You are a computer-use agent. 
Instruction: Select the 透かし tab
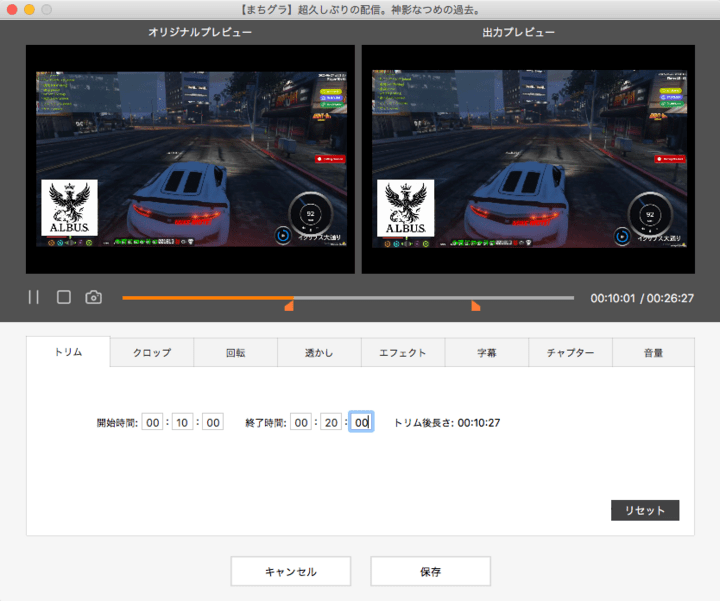[319, 353]
